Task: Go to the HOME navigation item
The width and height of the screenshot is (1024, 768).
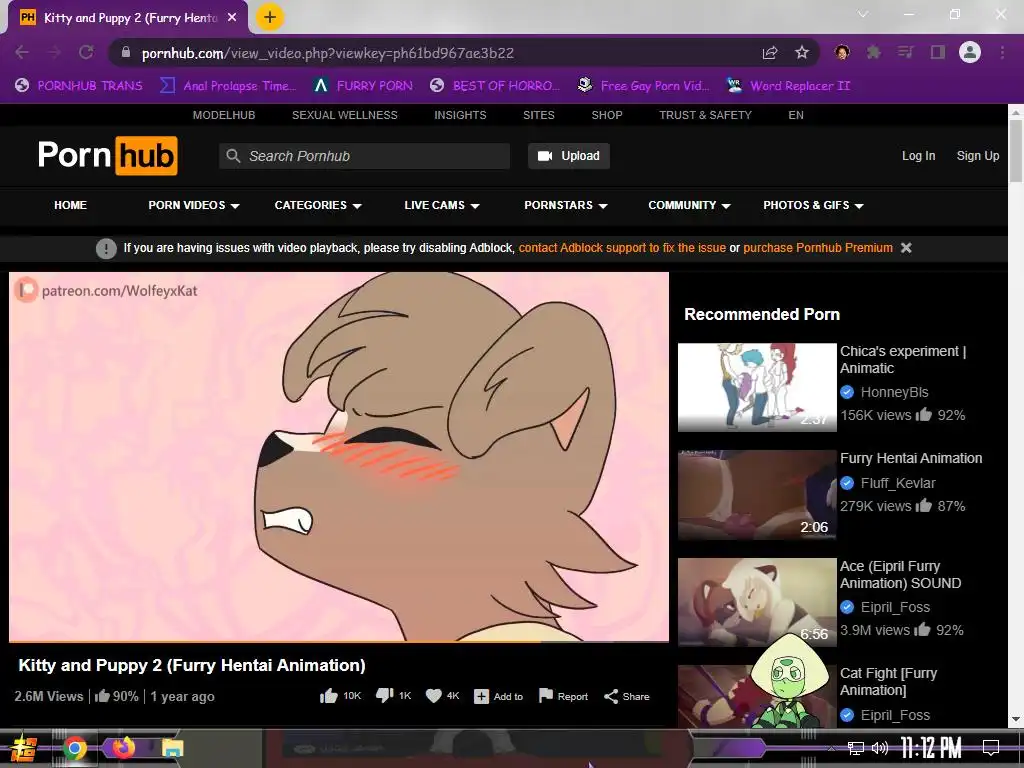Action: [x=71, y=205]
